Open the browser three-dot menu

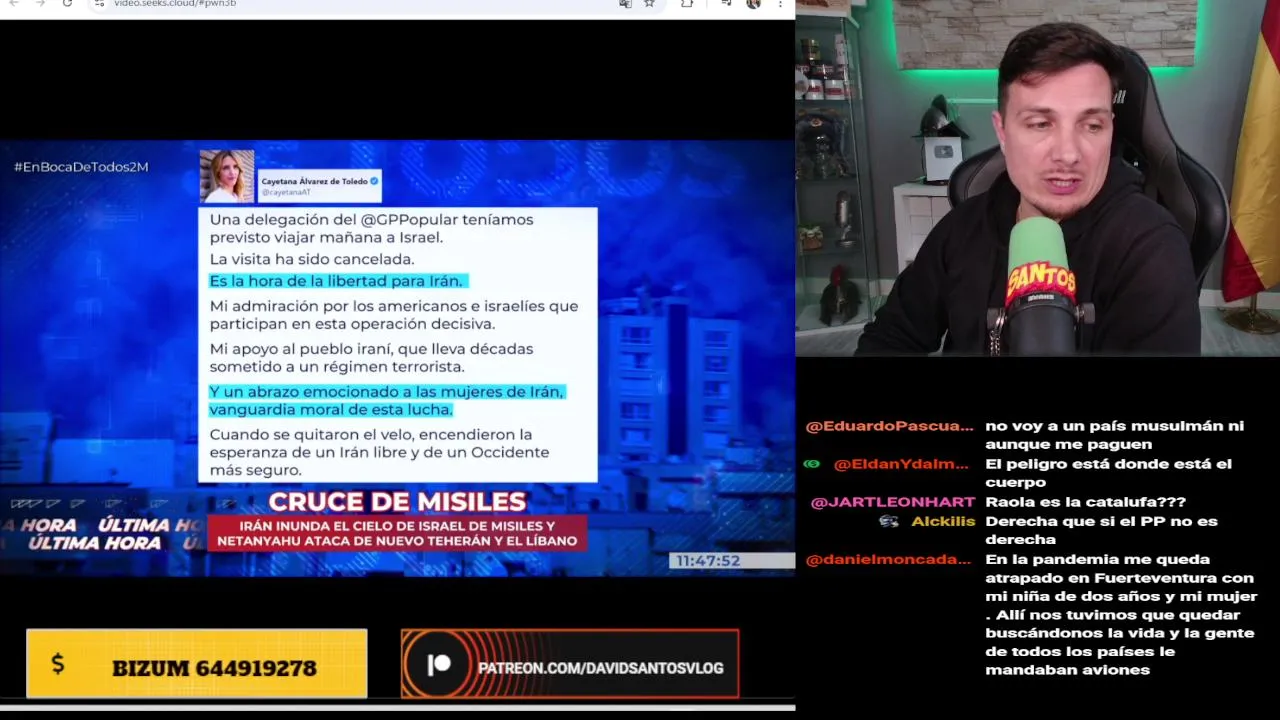[x=780, y=4]
